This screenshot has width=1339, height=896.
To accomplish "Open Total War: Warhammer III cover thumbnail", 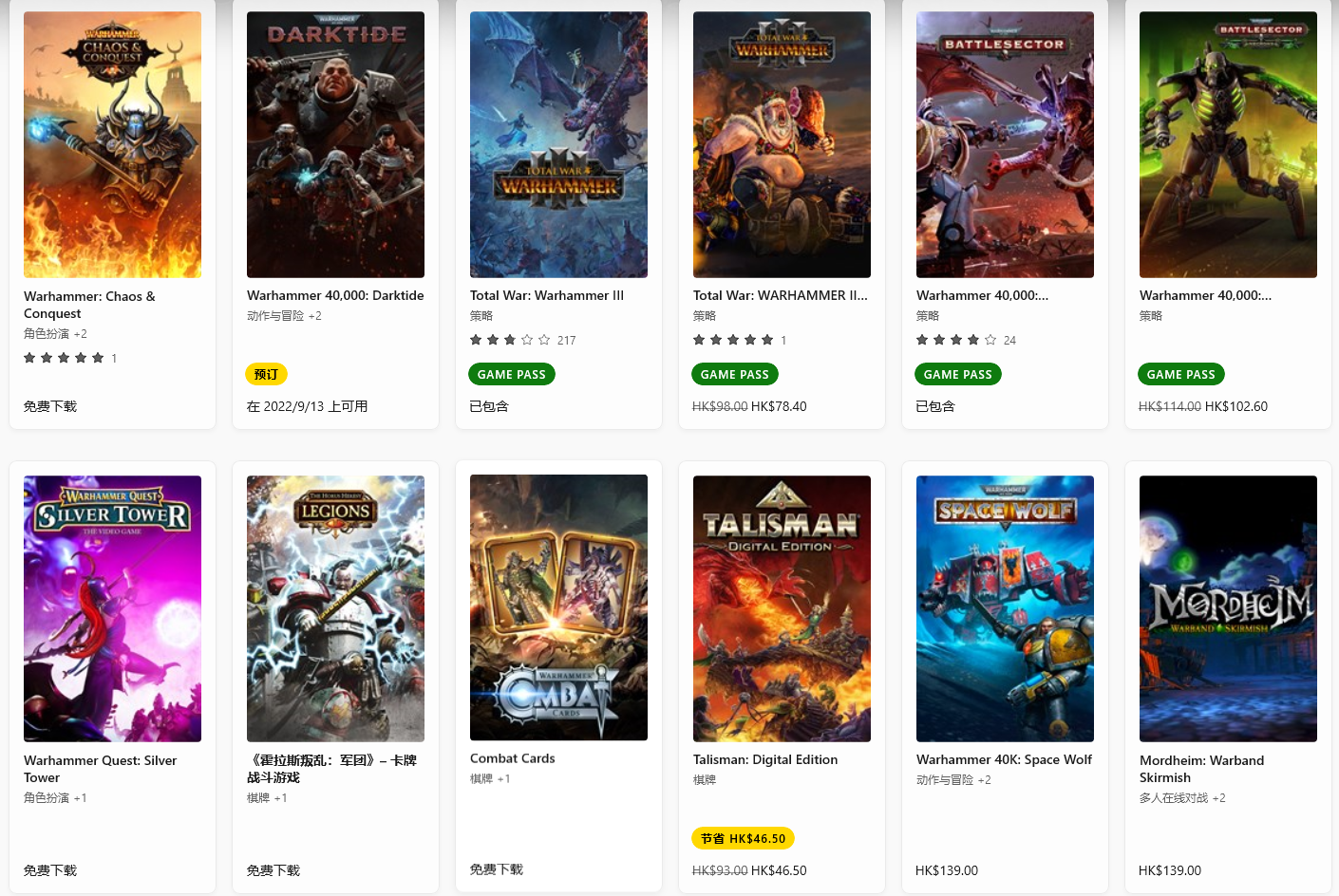I will tap(558, 144).
